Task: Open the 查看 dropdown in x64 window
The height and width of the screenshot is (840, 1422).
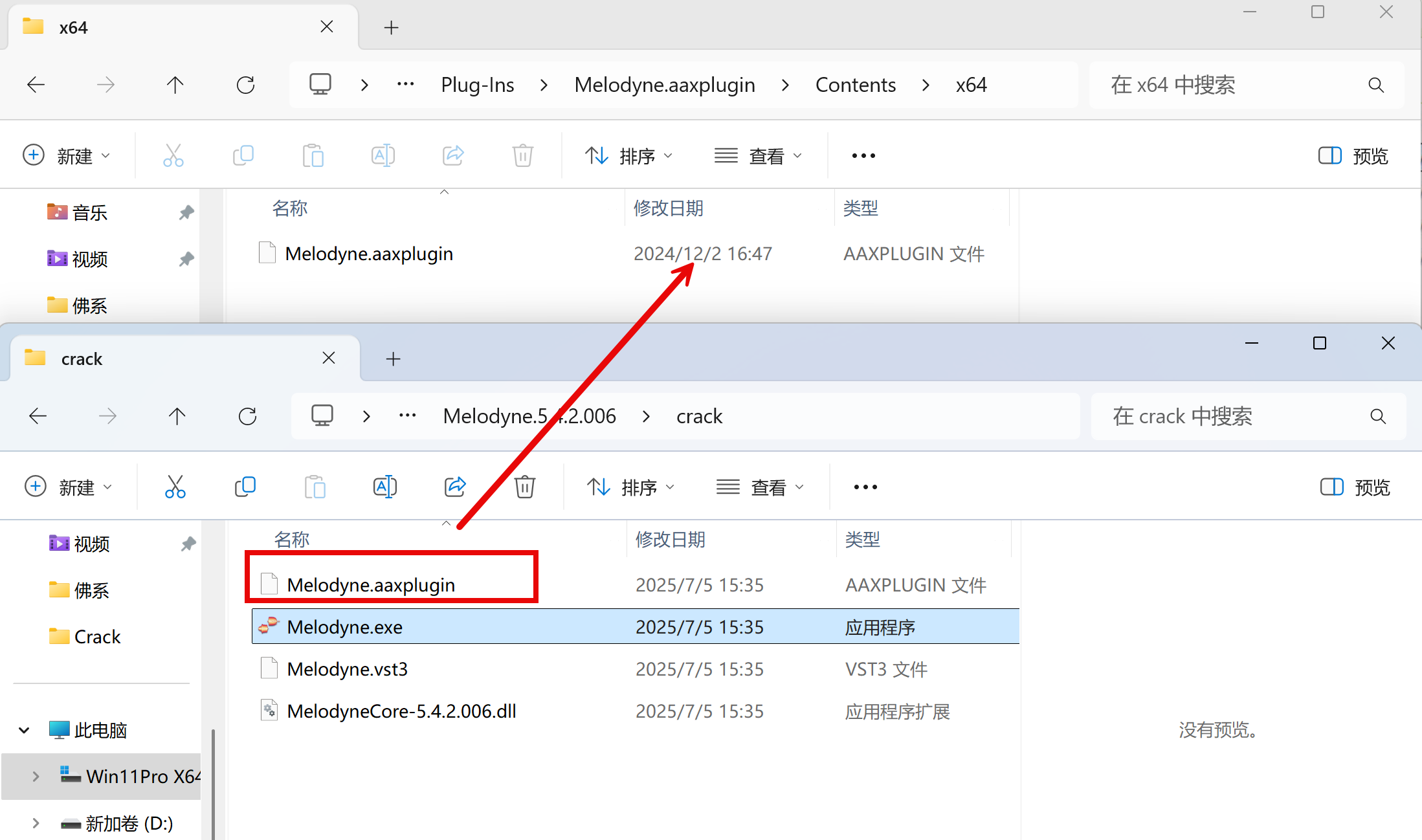Action: (758, 156)
